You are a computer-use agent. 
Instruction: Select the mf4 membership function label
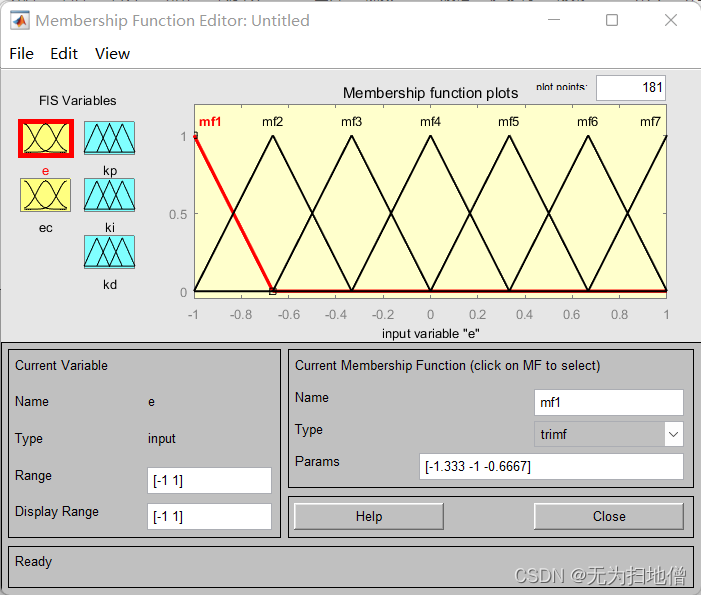point(430,122)
